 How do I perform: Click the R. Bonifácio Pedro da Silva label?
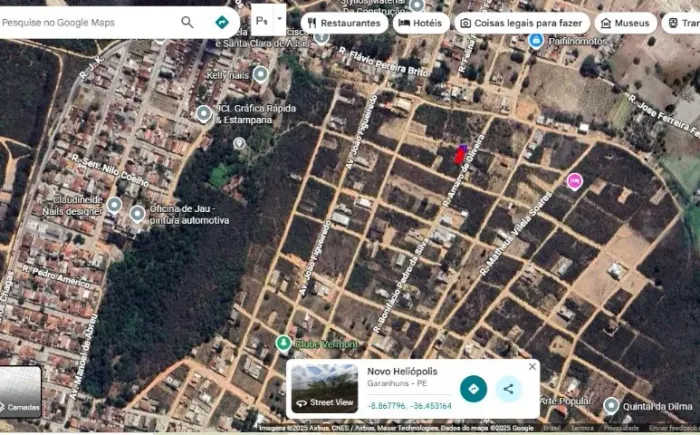401,285
